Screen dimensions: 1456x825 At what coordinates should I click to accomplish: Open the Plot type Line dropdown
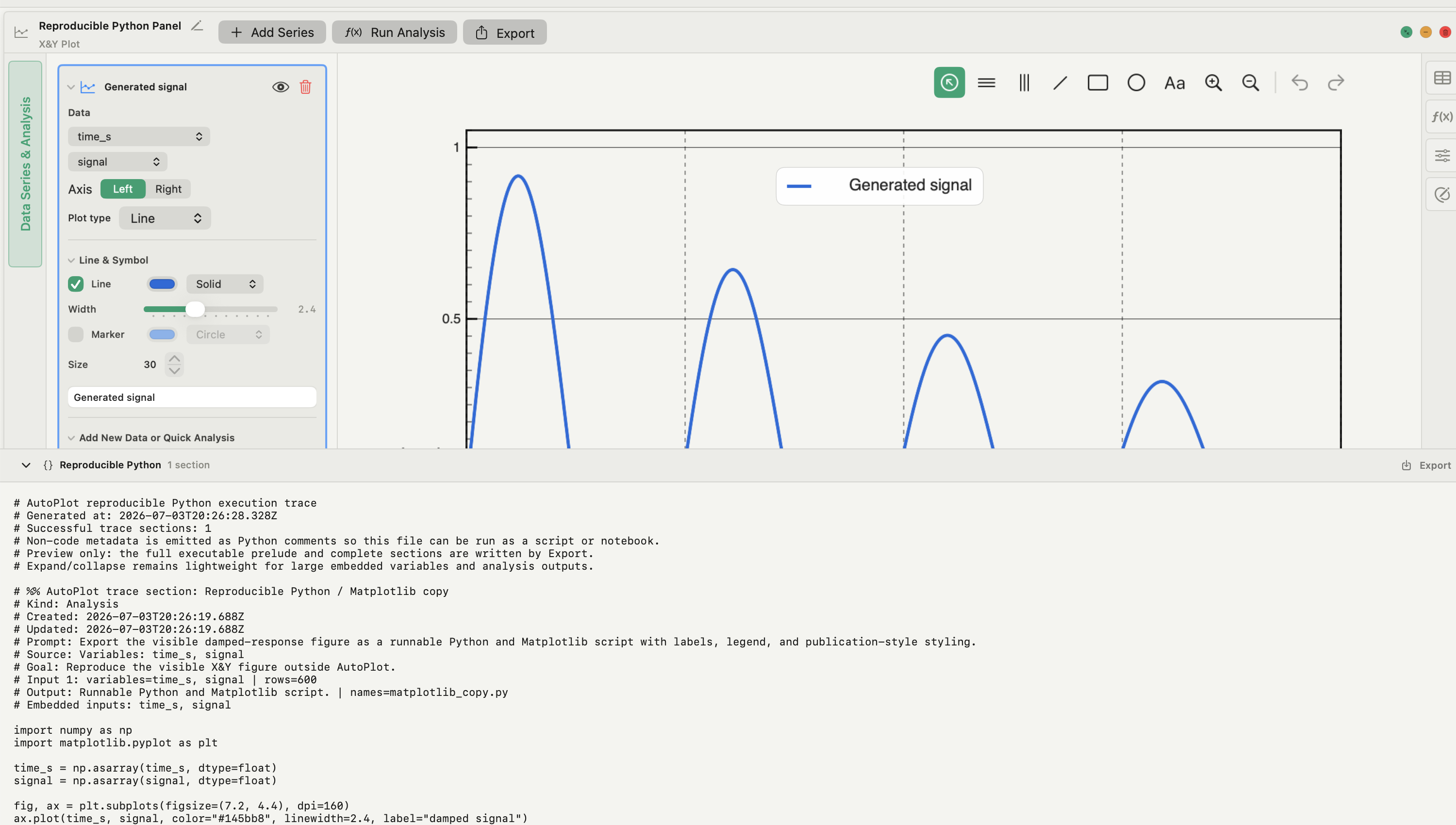(165, 218)
